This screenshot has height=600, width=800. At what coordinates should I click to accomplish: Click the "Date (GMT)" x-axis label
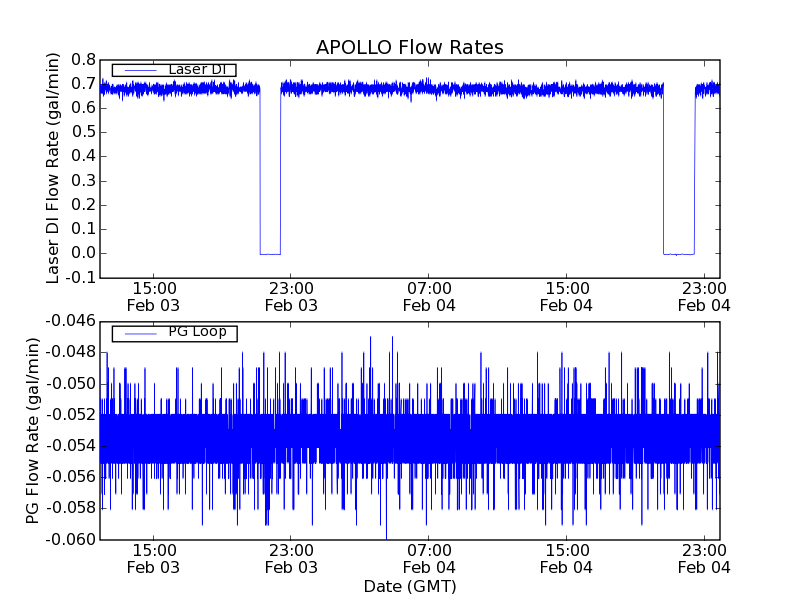[x=410, y=586]
